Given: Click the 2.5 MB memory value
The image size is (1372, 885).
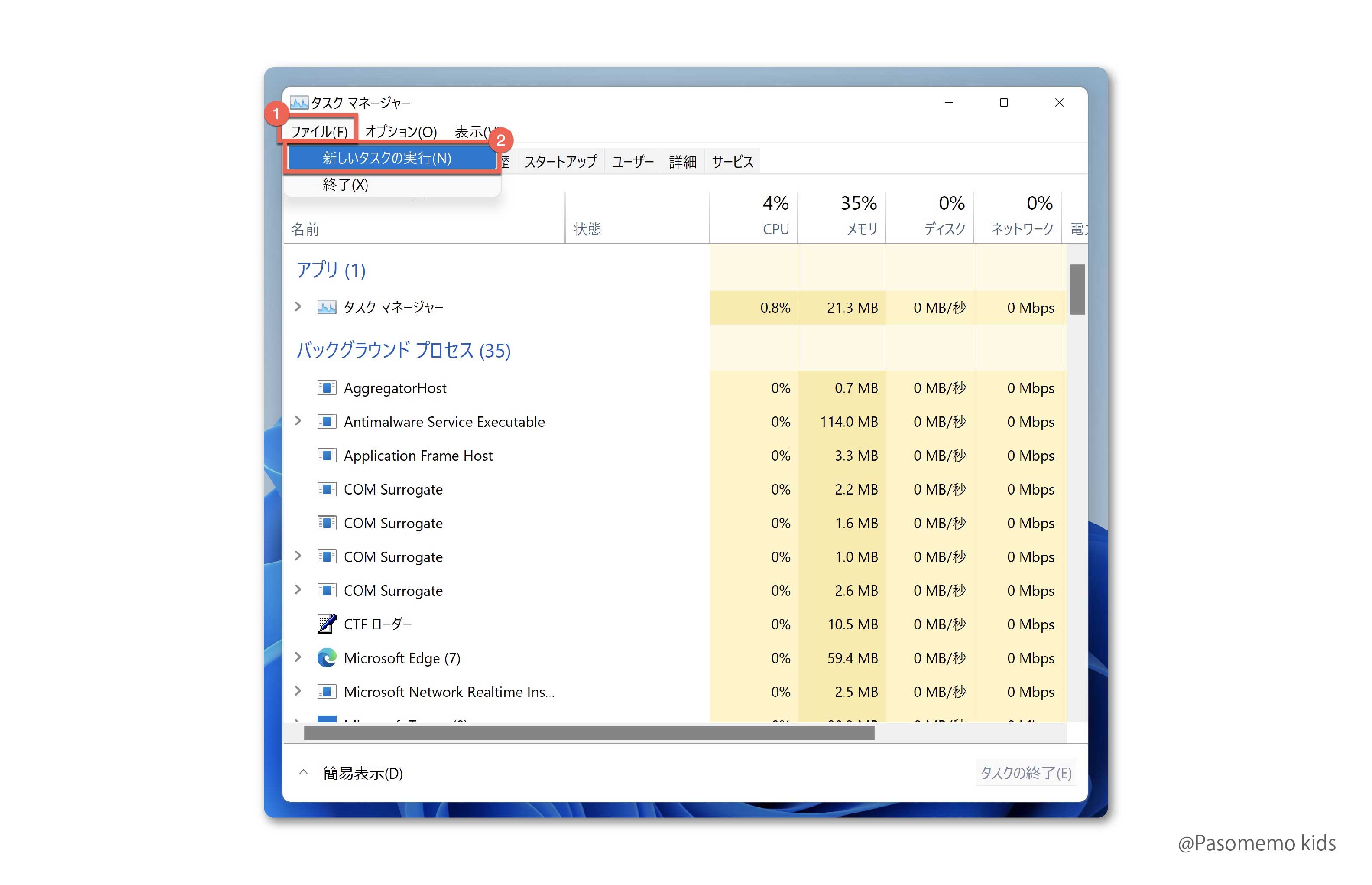Looking at the screenshot, I should tap(856, 693).
